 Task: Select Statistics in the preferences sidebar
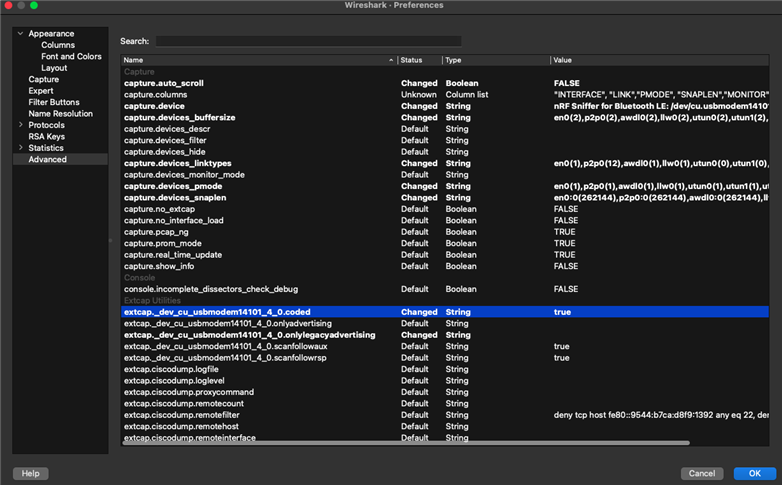(46, 148)
